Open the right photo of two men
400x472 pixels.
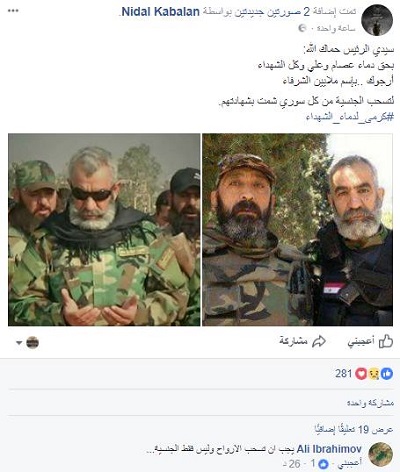tap(297, 230)
